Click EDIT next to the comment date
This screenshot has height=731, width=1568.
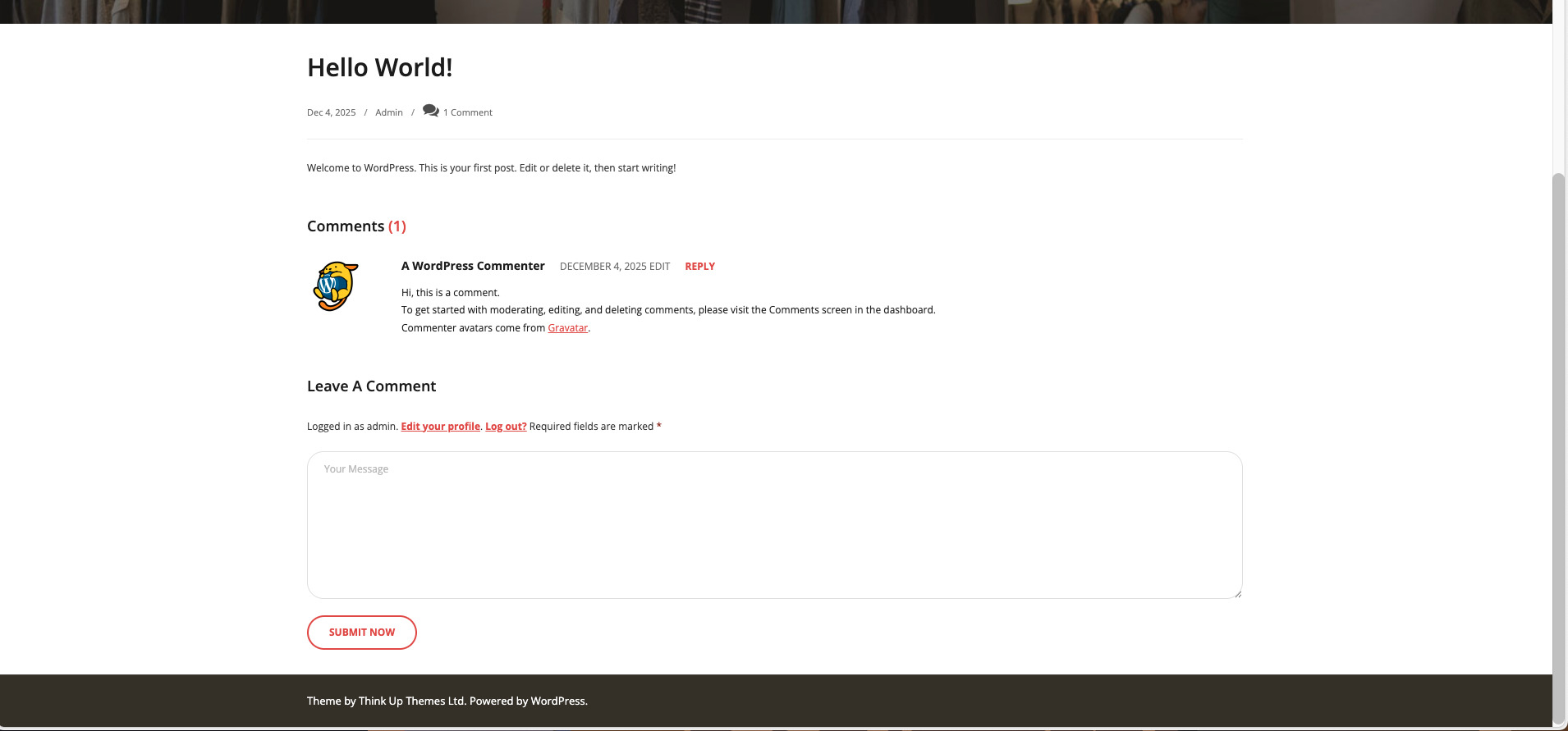(660, 267)
